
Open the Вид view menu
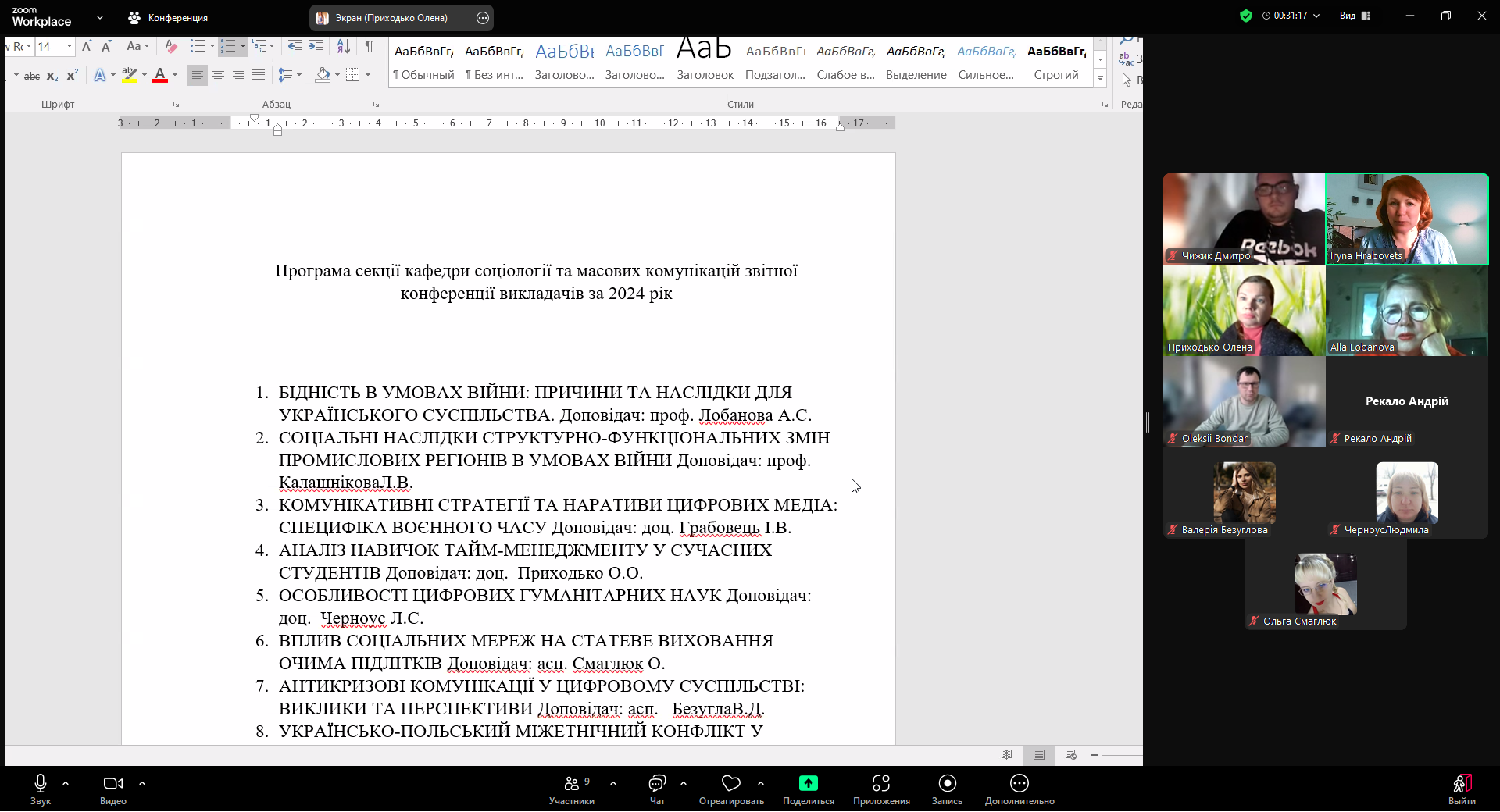coord(1355,16)
